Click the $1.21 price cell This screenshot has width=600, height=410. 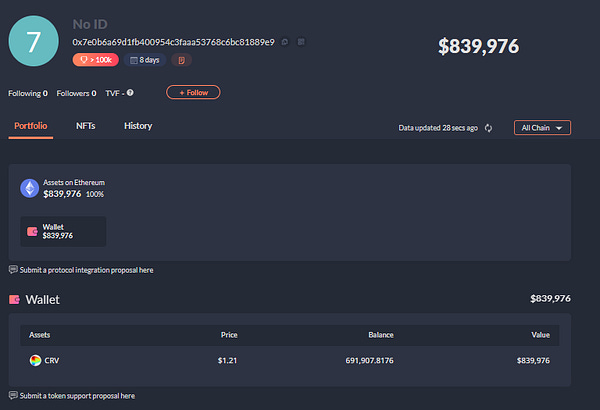click(227, 361)
